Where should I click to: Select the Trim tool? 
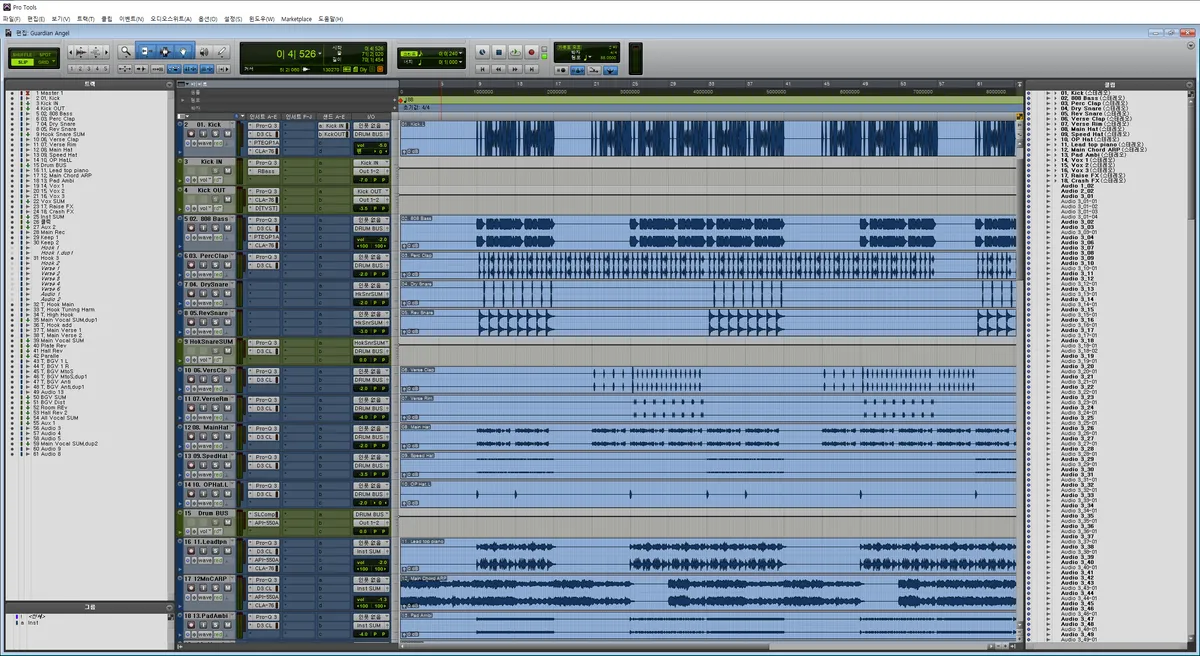(144, 51)
